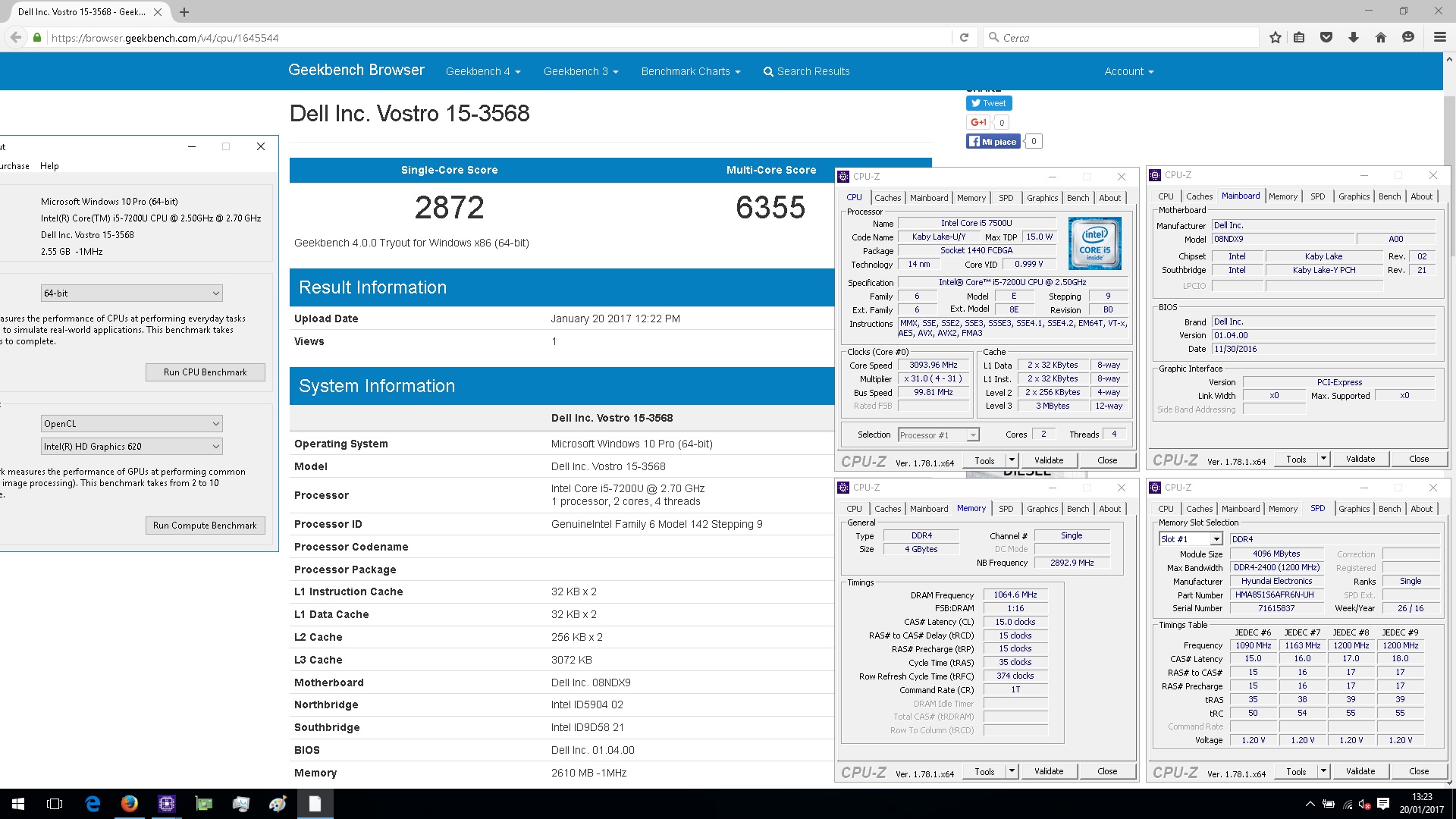Open the Paint palette app in taskbar
Viewport: 1456px width, 819px height.
coord(278,804)
